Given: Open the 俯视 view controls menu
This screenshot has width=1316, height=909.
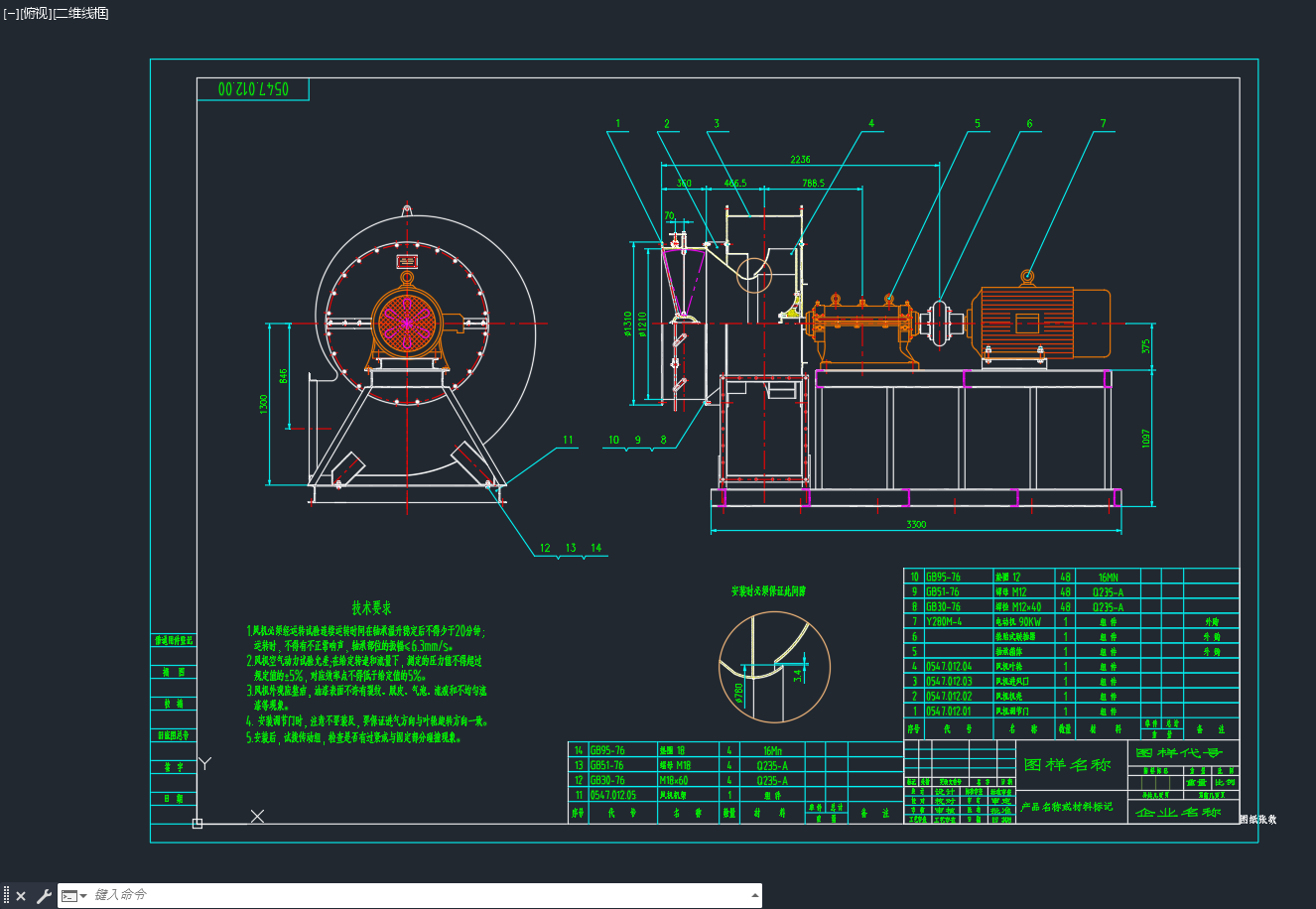Looking at the screenshot, I should (x=34, y=13).
